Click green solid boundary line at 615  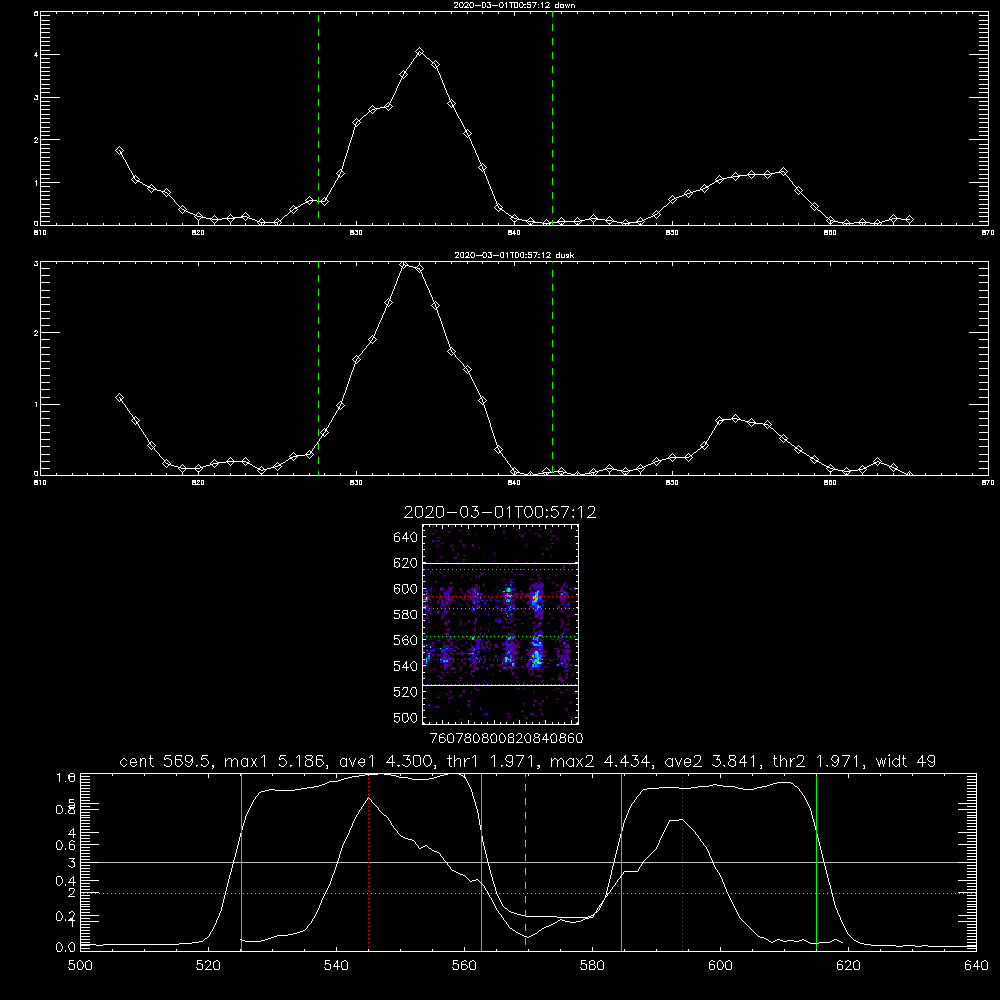[816, 862]
